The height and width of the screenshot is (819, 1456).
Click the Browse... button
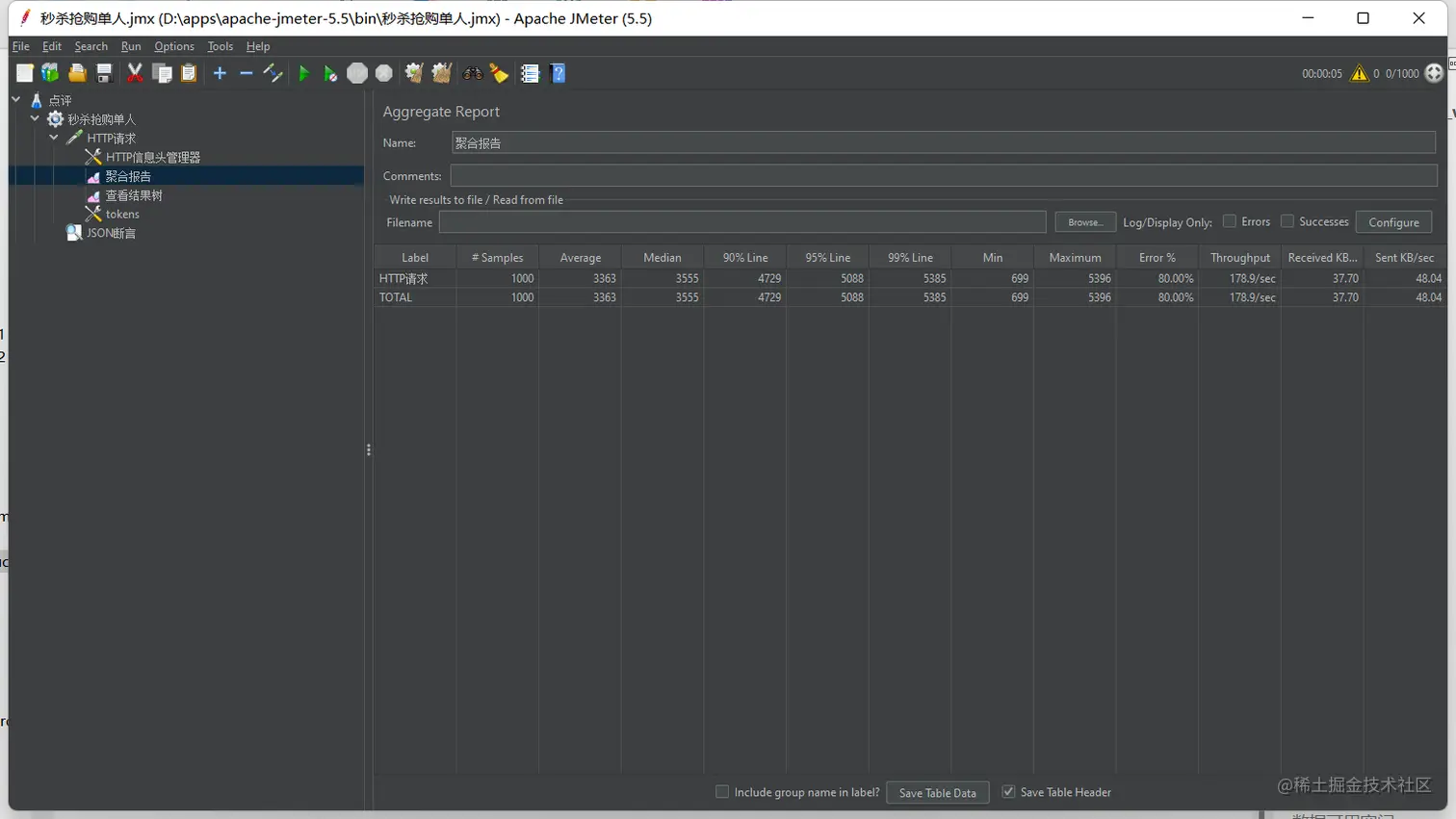[x=1085, y=222]
